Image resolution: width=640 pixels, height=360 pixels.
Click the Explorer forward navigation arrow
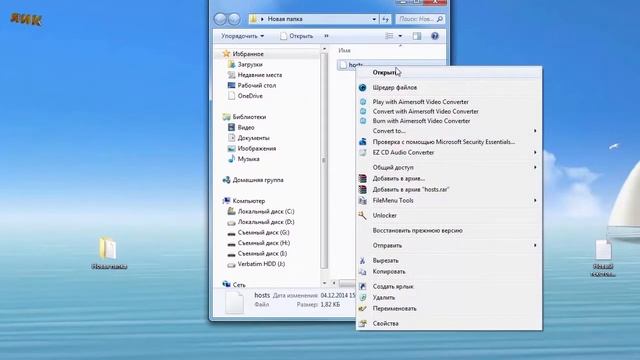234,19
